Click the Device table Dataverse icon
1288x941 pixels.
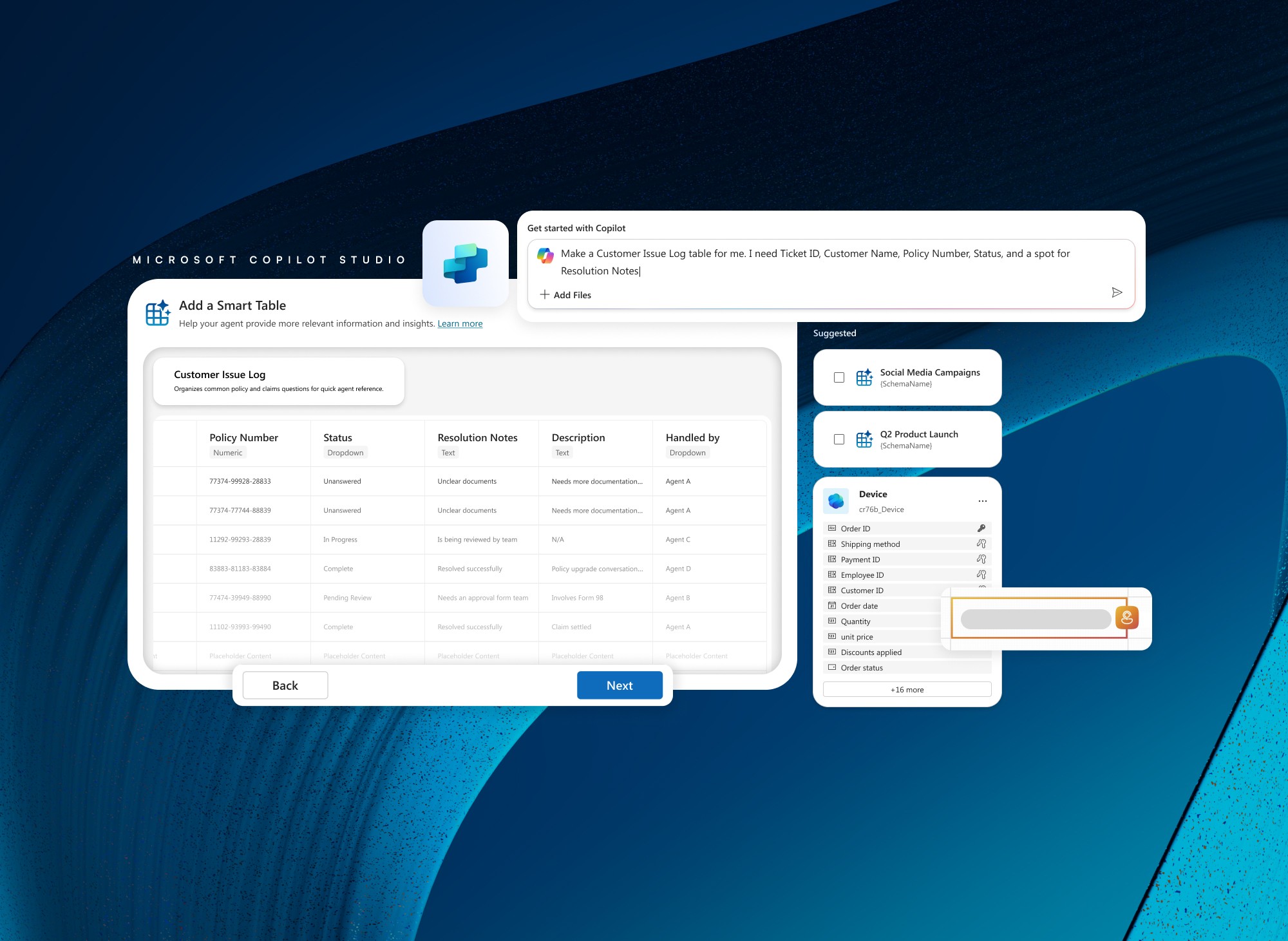(836, 500)
